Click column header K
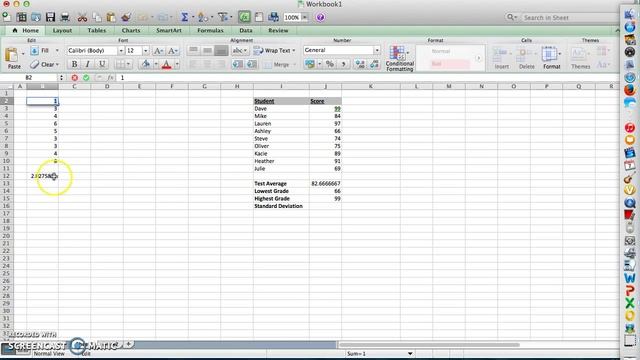 [371, 86]
